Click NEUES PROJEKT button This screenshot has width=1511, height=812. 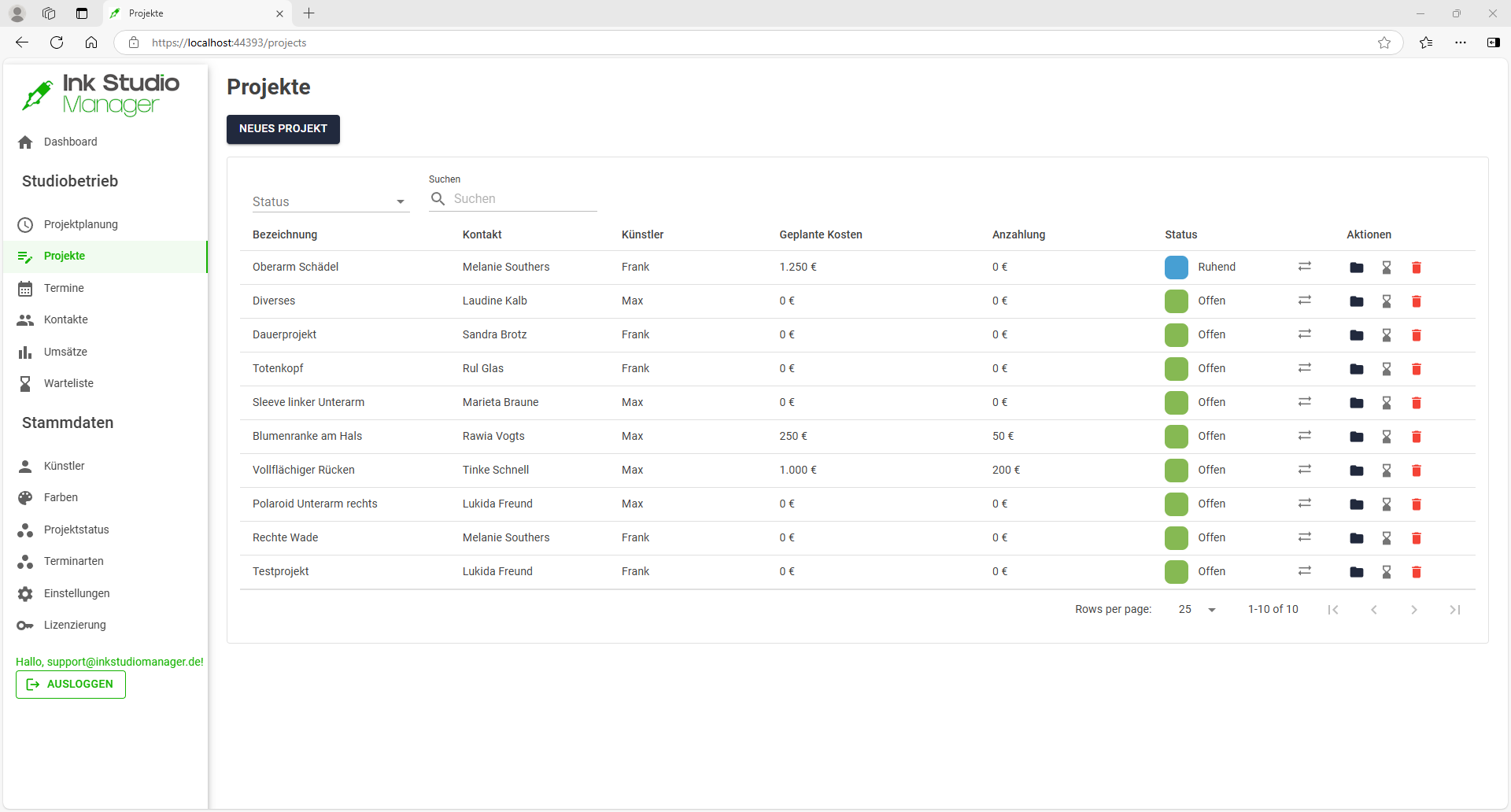(x=283, y=129)
